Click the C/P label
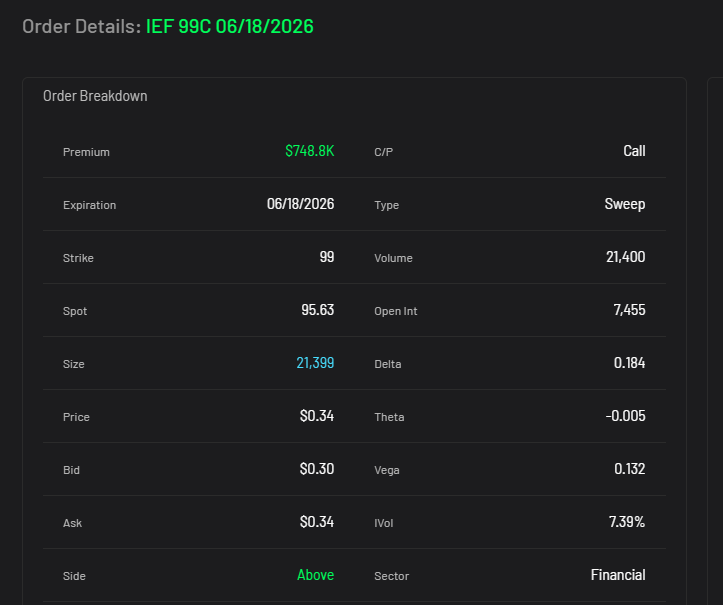Image resolution: width=723 pixels, height=605 pixels. coord(384,152)
